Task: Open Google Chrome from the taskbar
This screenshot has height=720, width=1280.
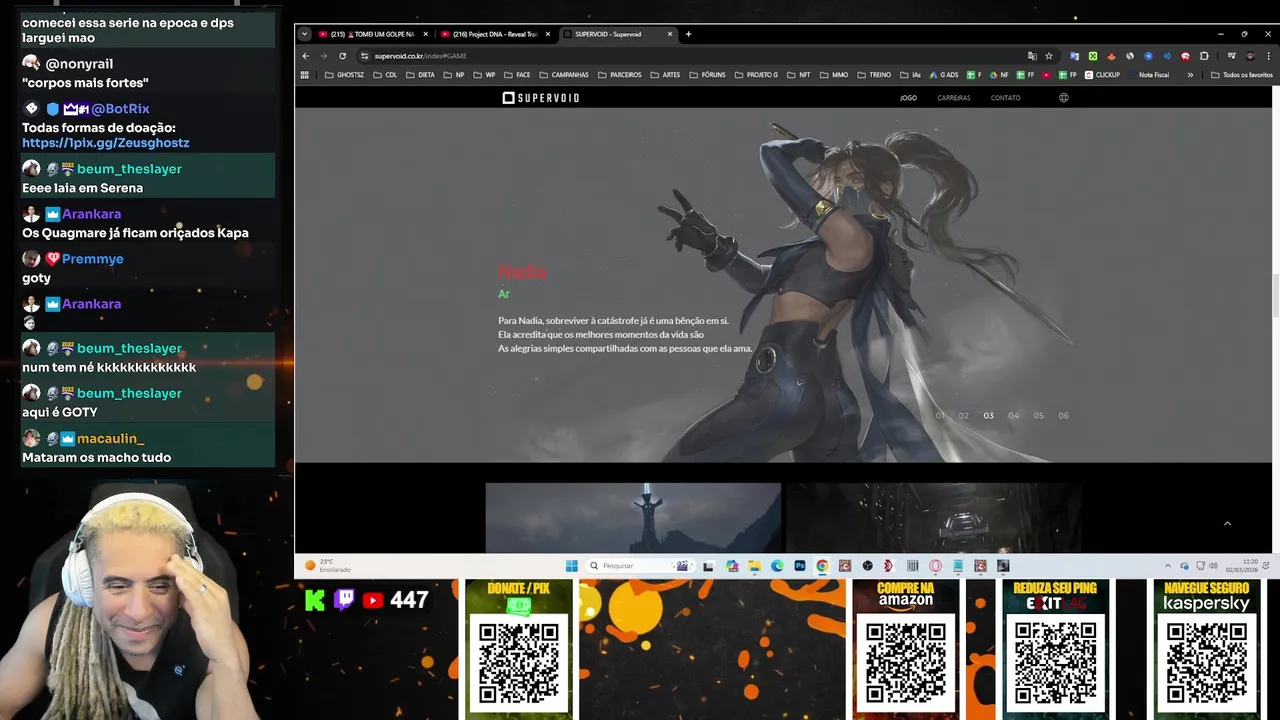Action: tap(822, 566)
